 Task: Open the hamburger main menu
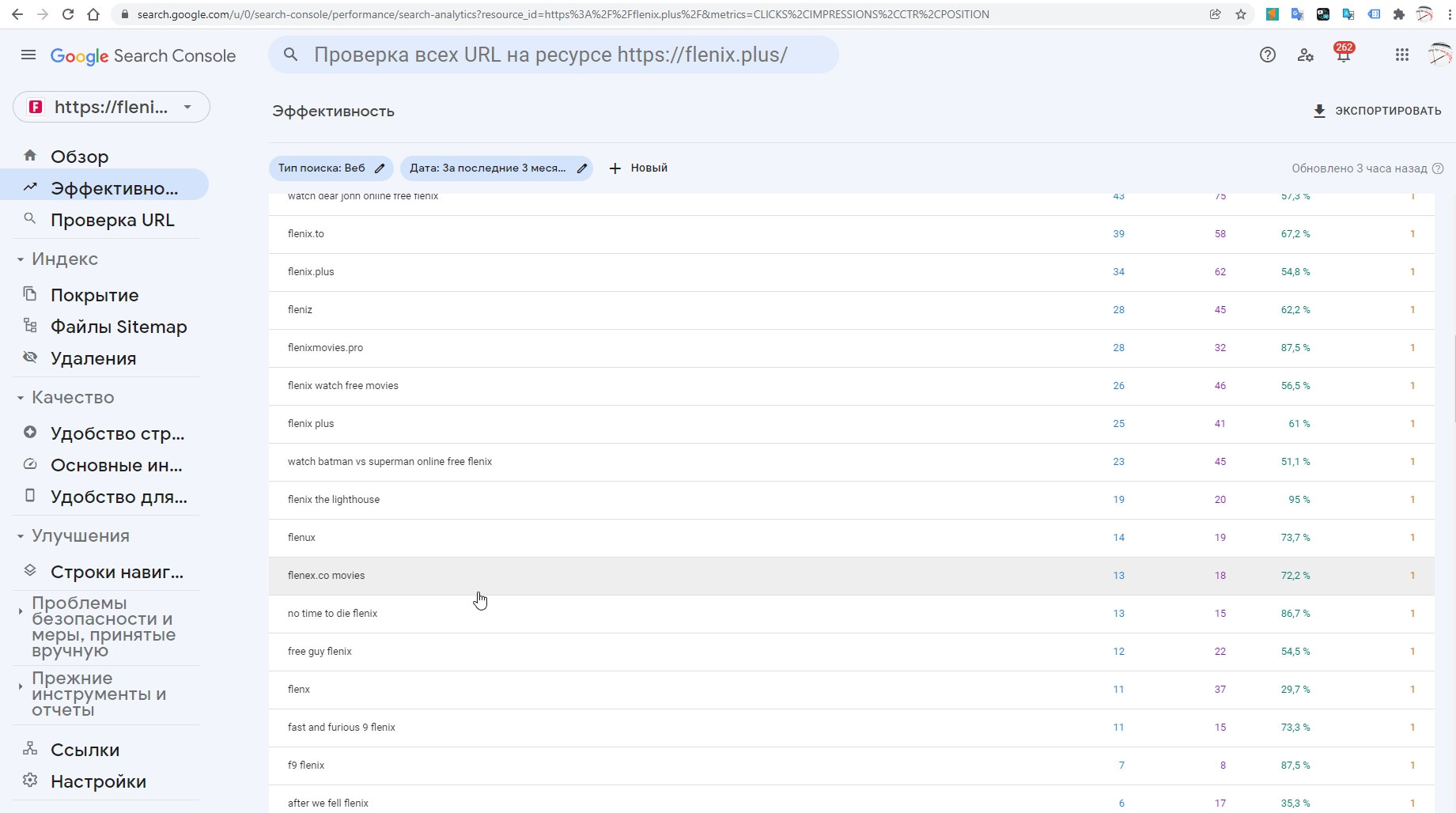coord(28,55)
